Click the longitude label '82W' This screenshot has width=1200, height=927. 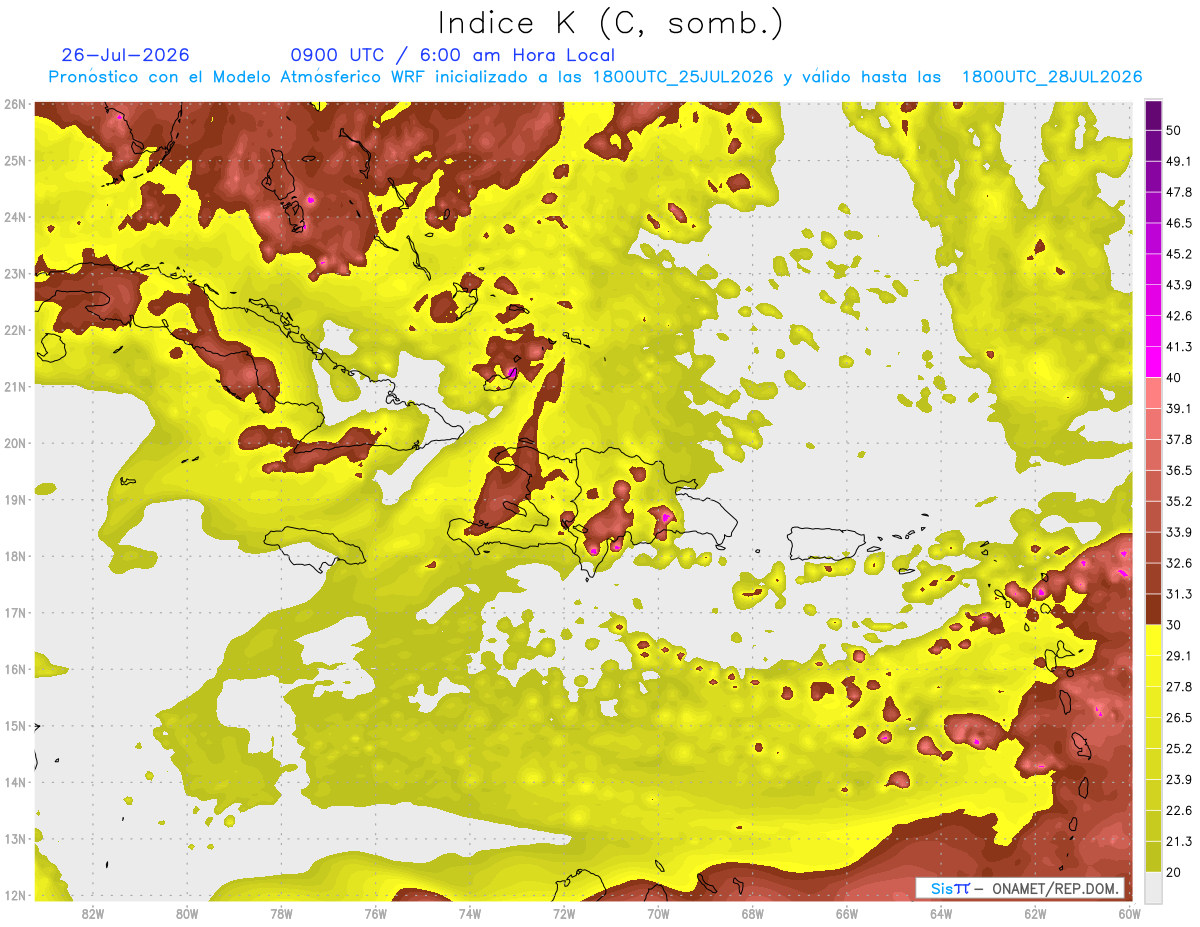point(93,914)
